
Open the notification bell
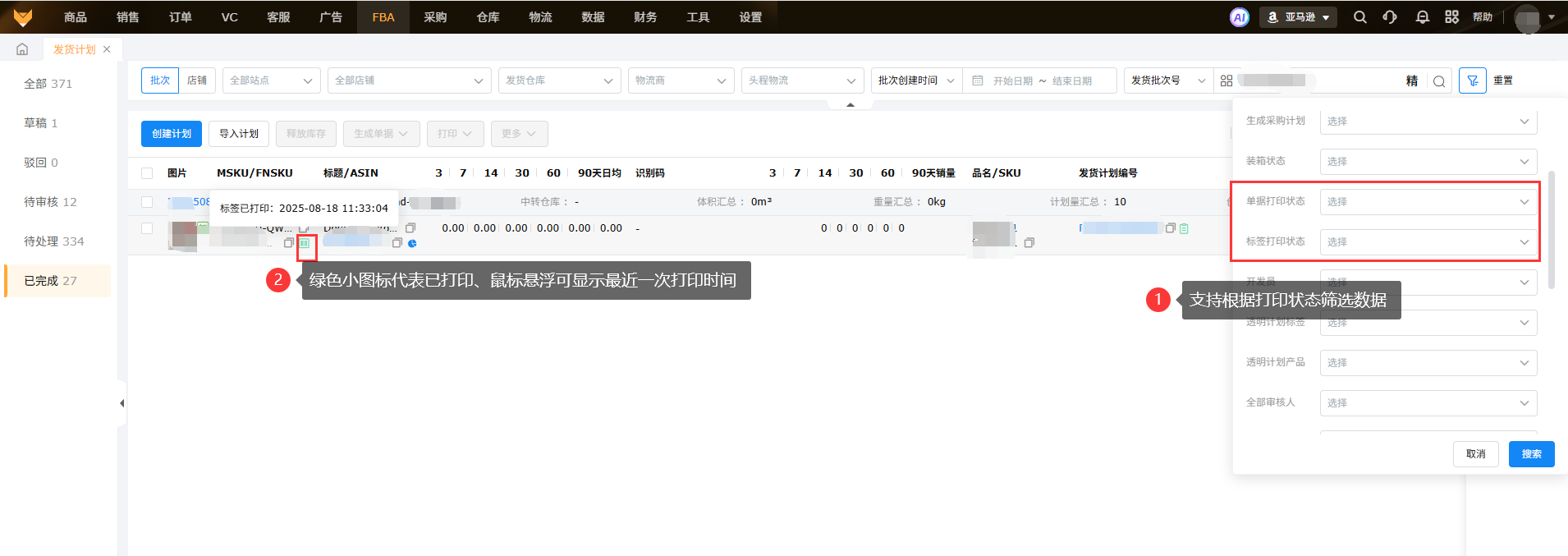pyautogui.click(x=1422, y=17)
